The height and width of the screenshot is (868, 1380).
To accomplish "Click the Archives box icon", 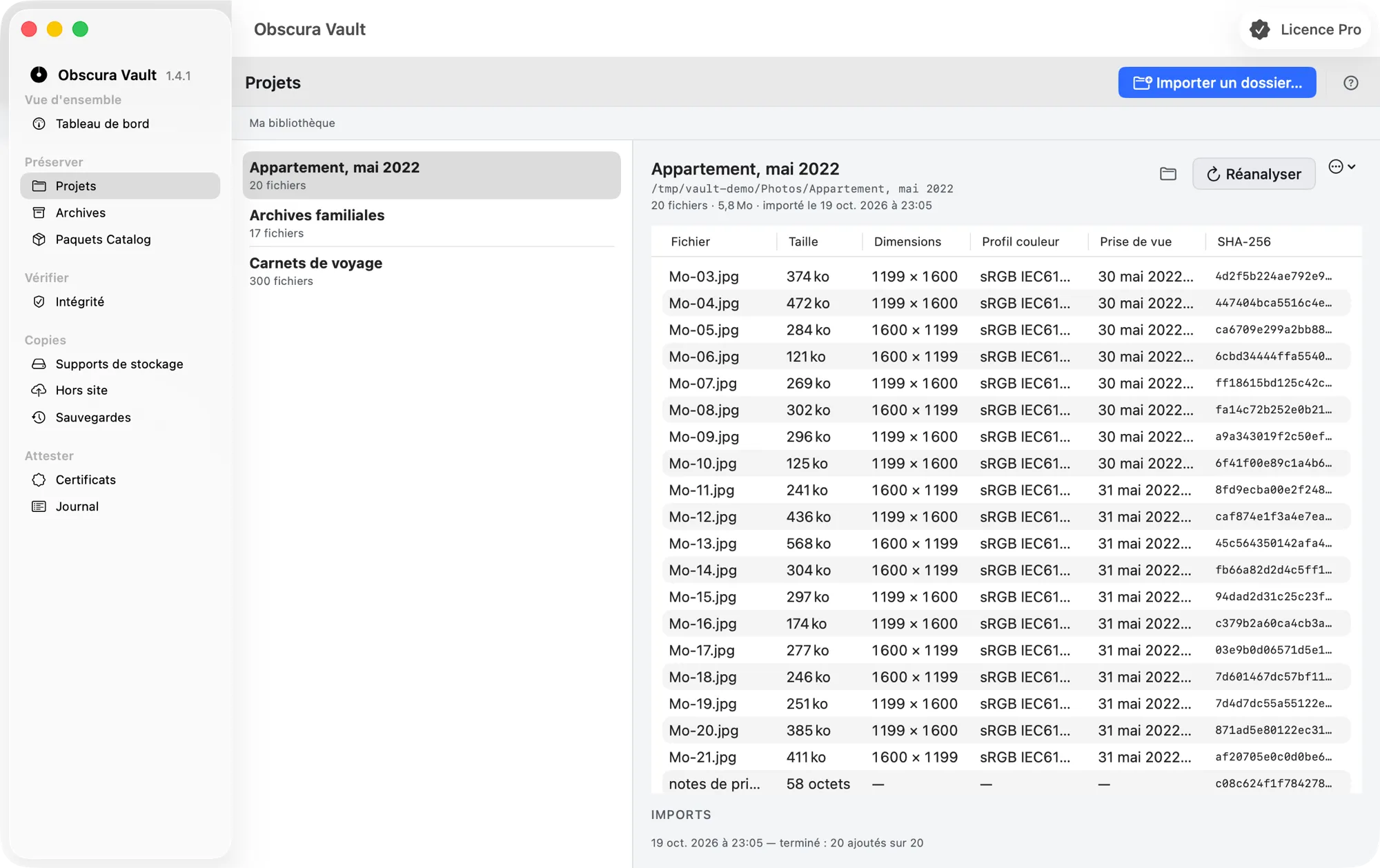I will (39, 213).
